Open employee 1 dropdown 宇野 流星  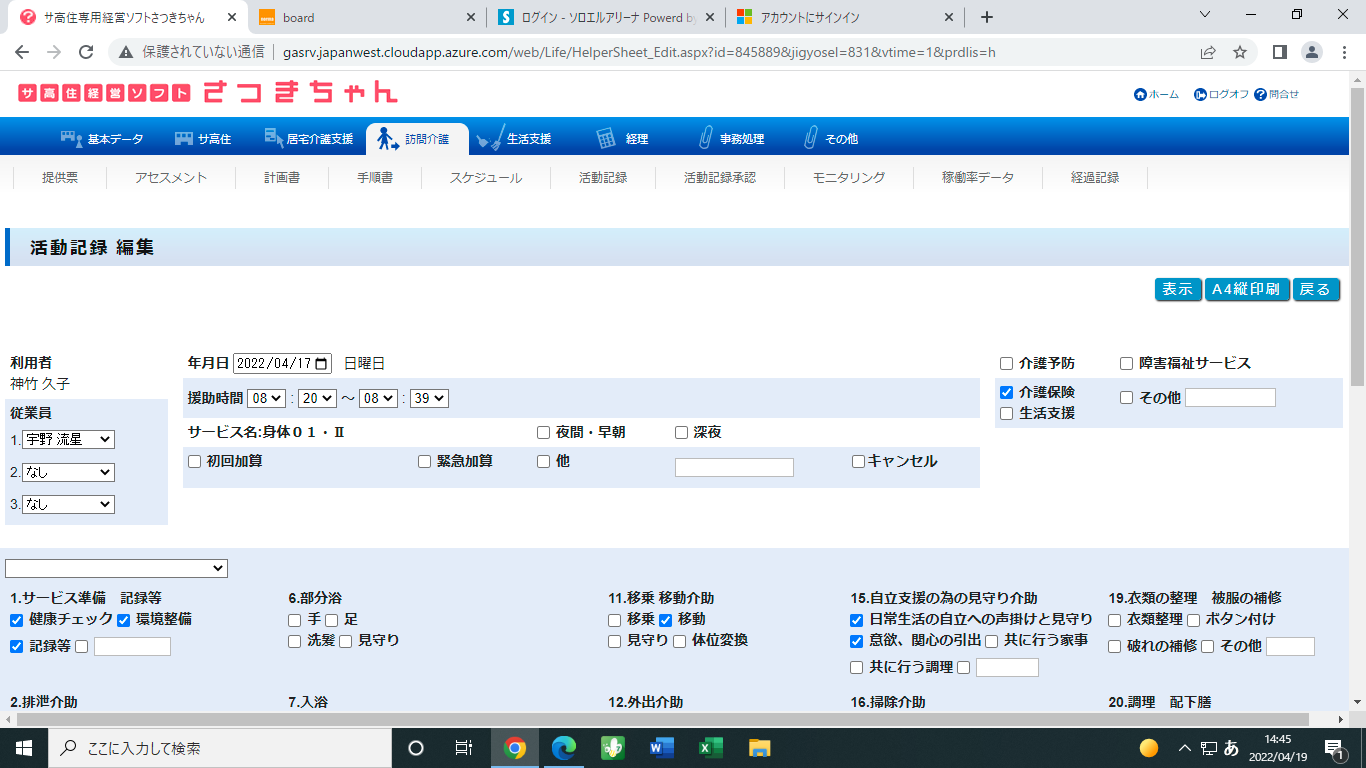tap(69, 440)
